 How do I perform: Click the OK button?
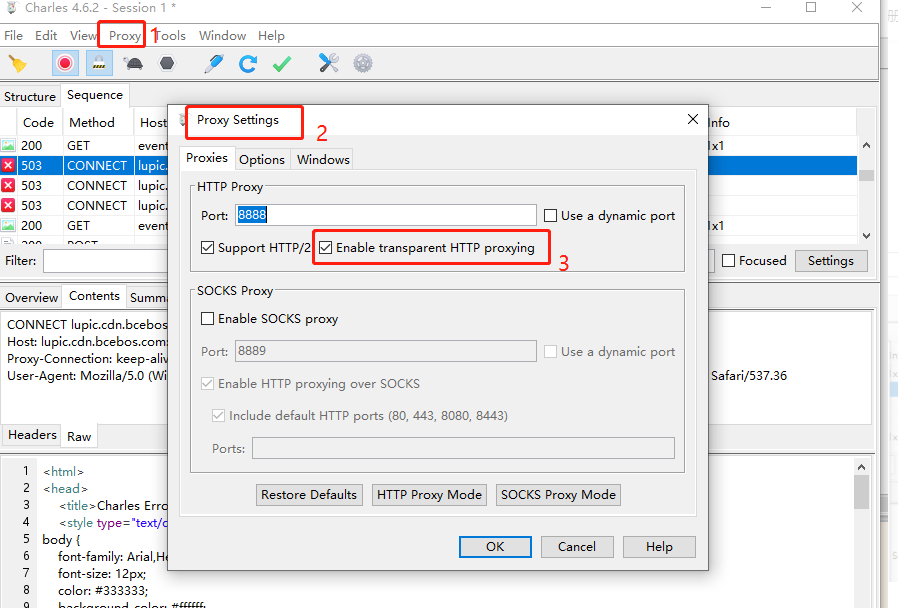tap(495, 547)
